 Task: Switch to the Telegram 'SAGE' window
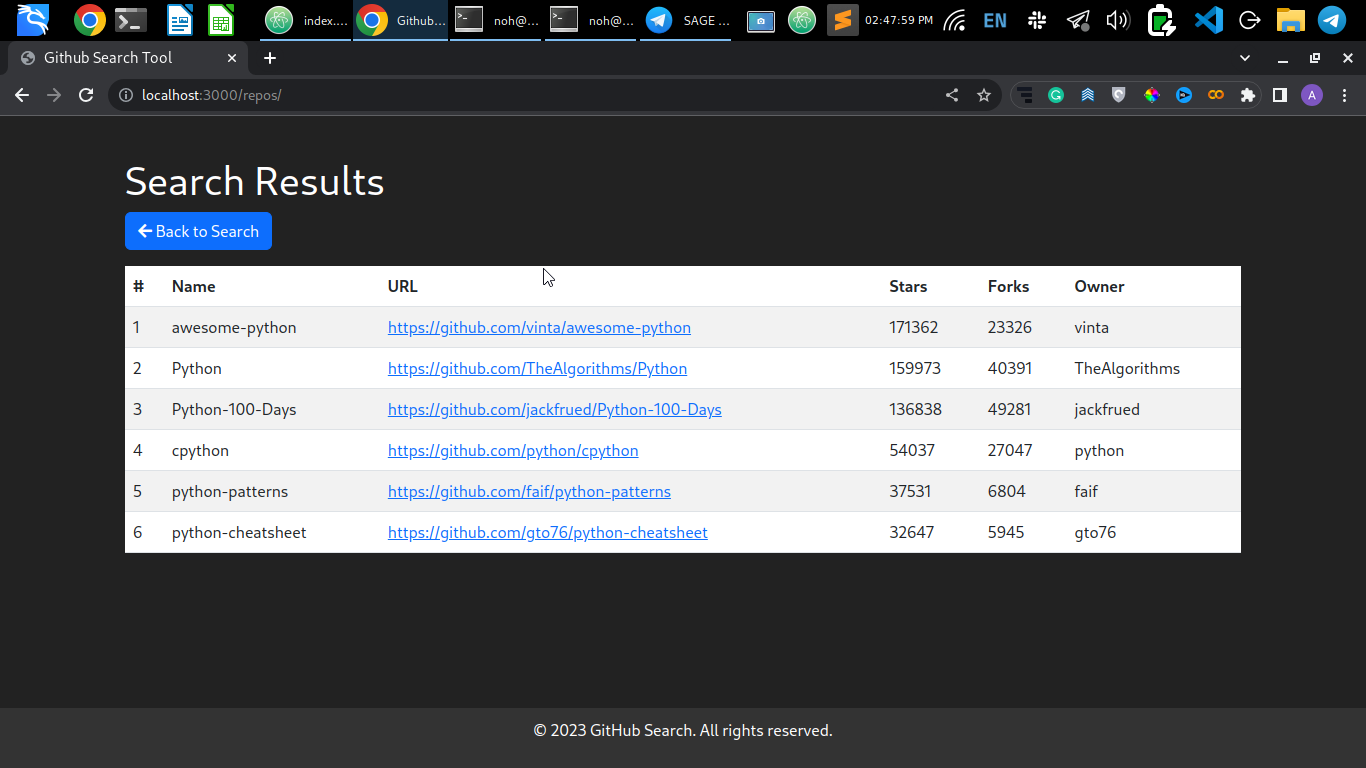tap(687, 20)
